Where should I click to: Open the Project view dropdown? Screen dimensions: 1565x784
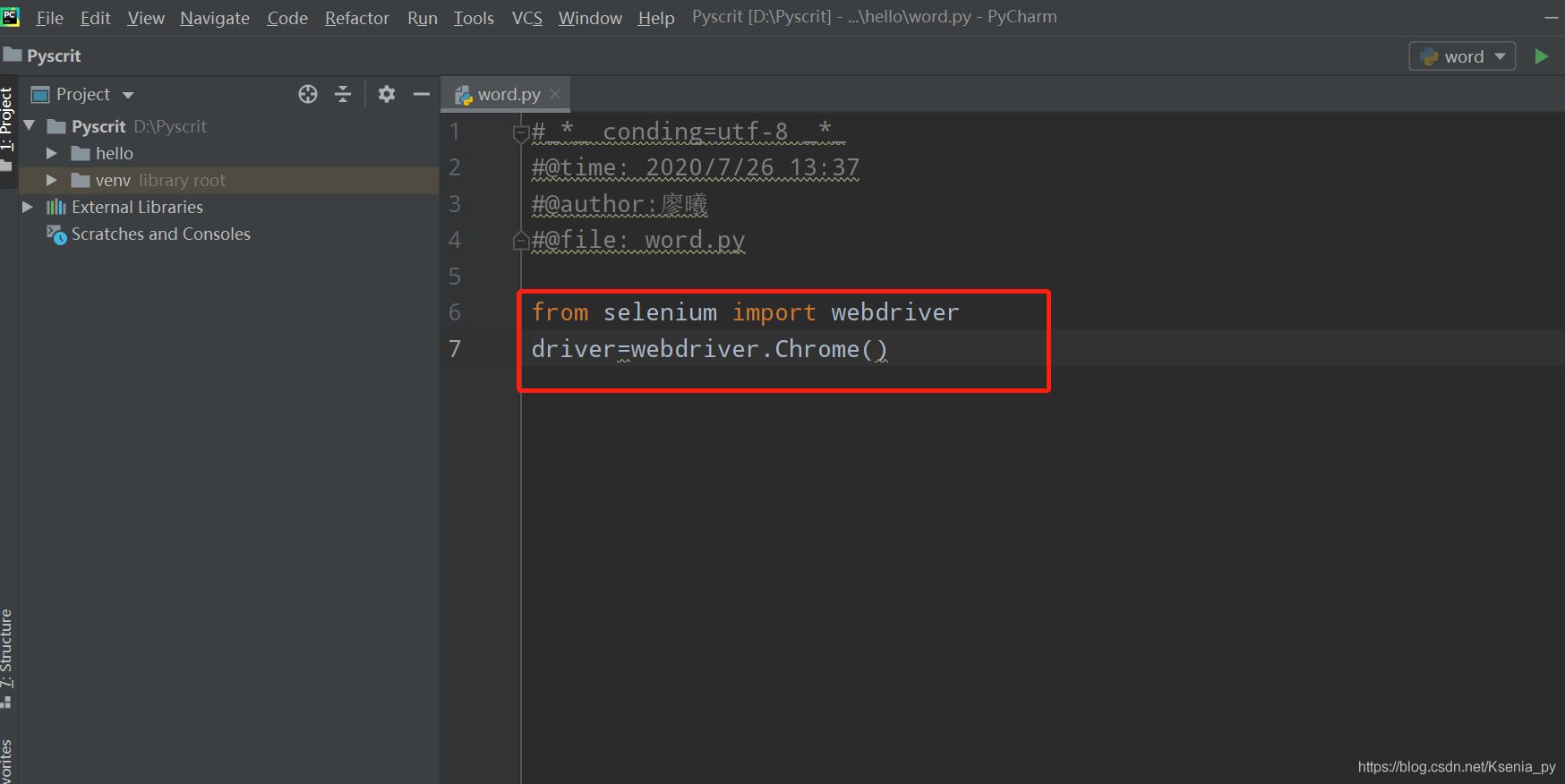point(128,95)
